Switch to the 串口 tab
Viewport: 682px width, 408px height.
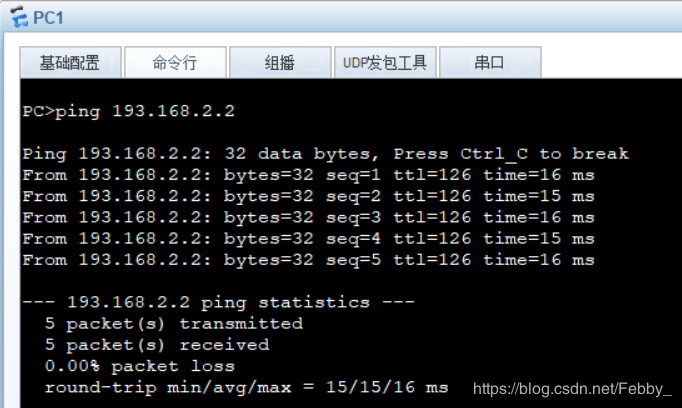click(489, 63)
